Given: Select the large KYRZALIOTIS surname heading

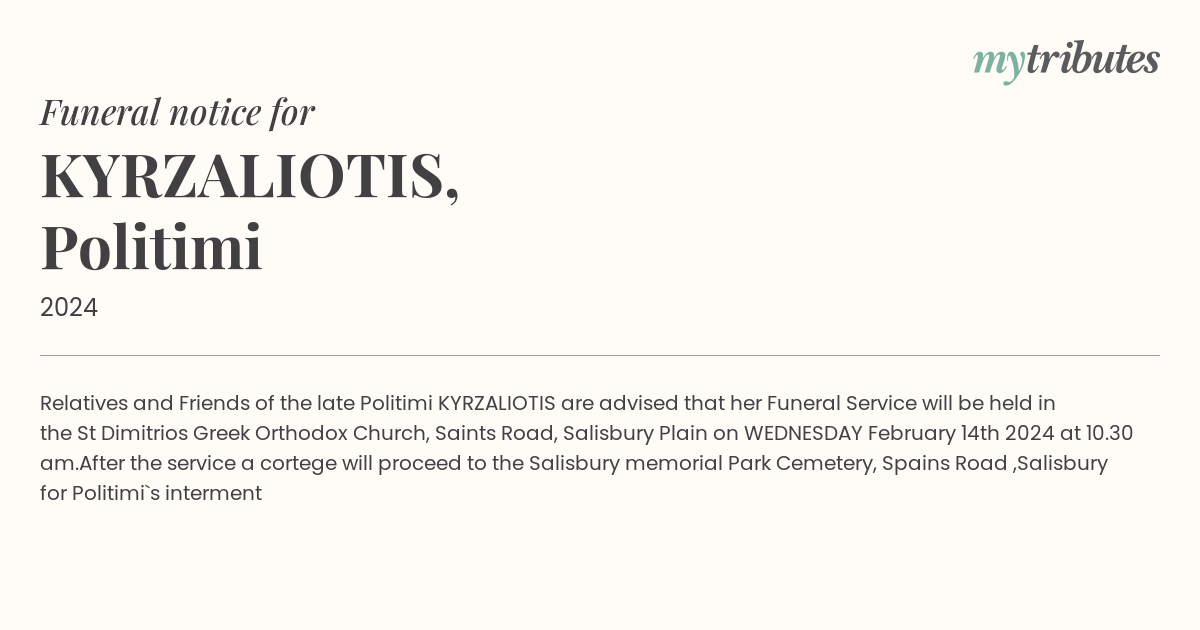Looking at the screenshot, I should pos(249,176).
